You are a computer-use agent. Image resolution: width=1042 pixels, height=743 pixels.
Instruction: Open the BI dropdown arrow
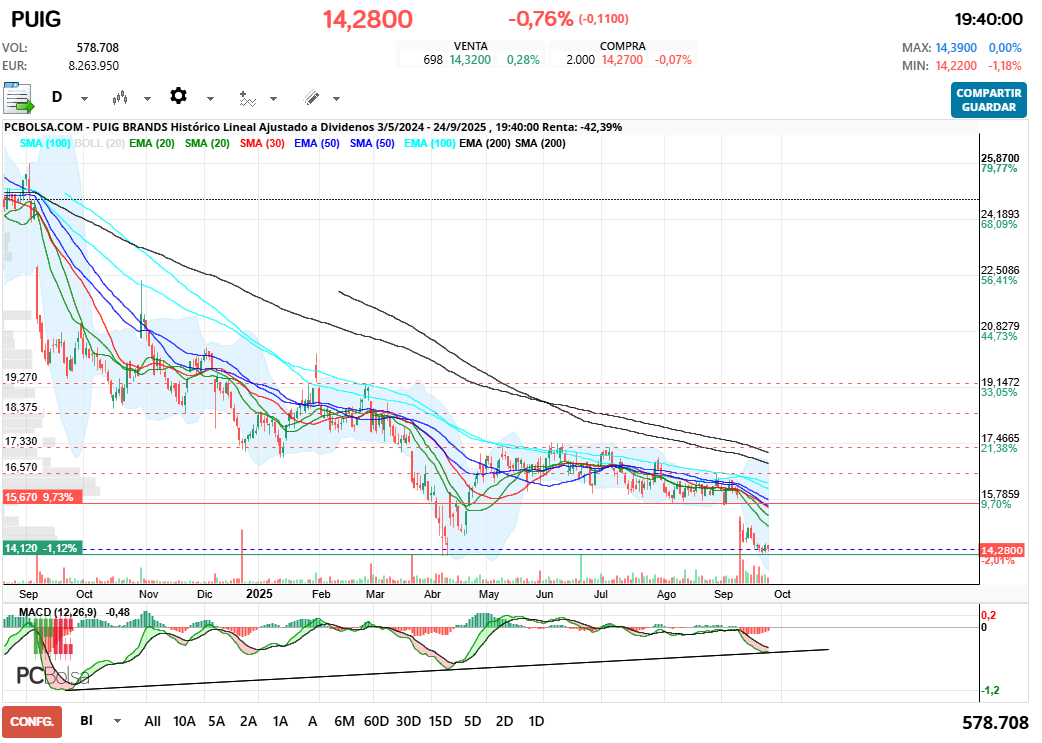(118, 721)
